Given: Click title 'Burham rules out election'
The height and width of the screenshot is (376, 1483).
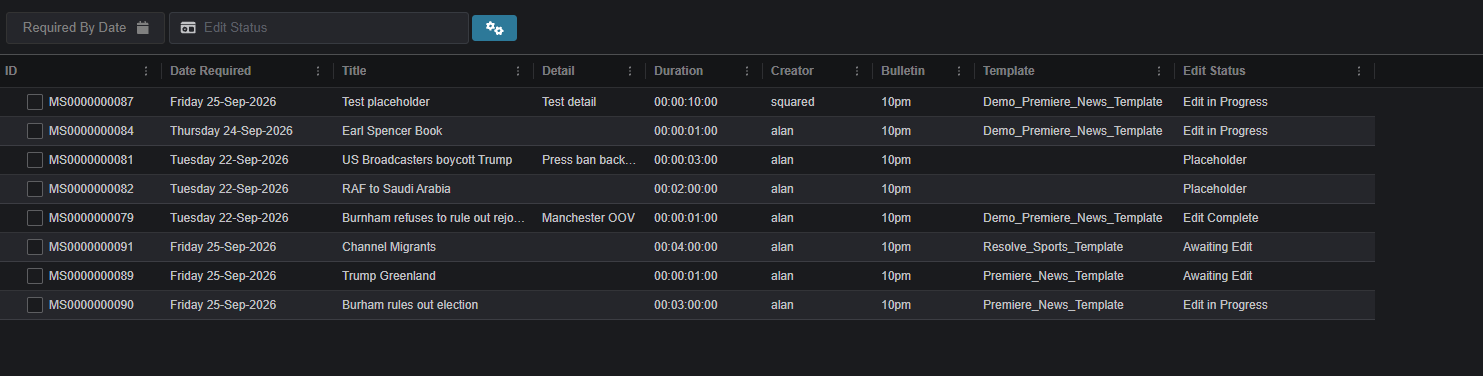Looking at the screenshot, I should [x=410, y=305].
